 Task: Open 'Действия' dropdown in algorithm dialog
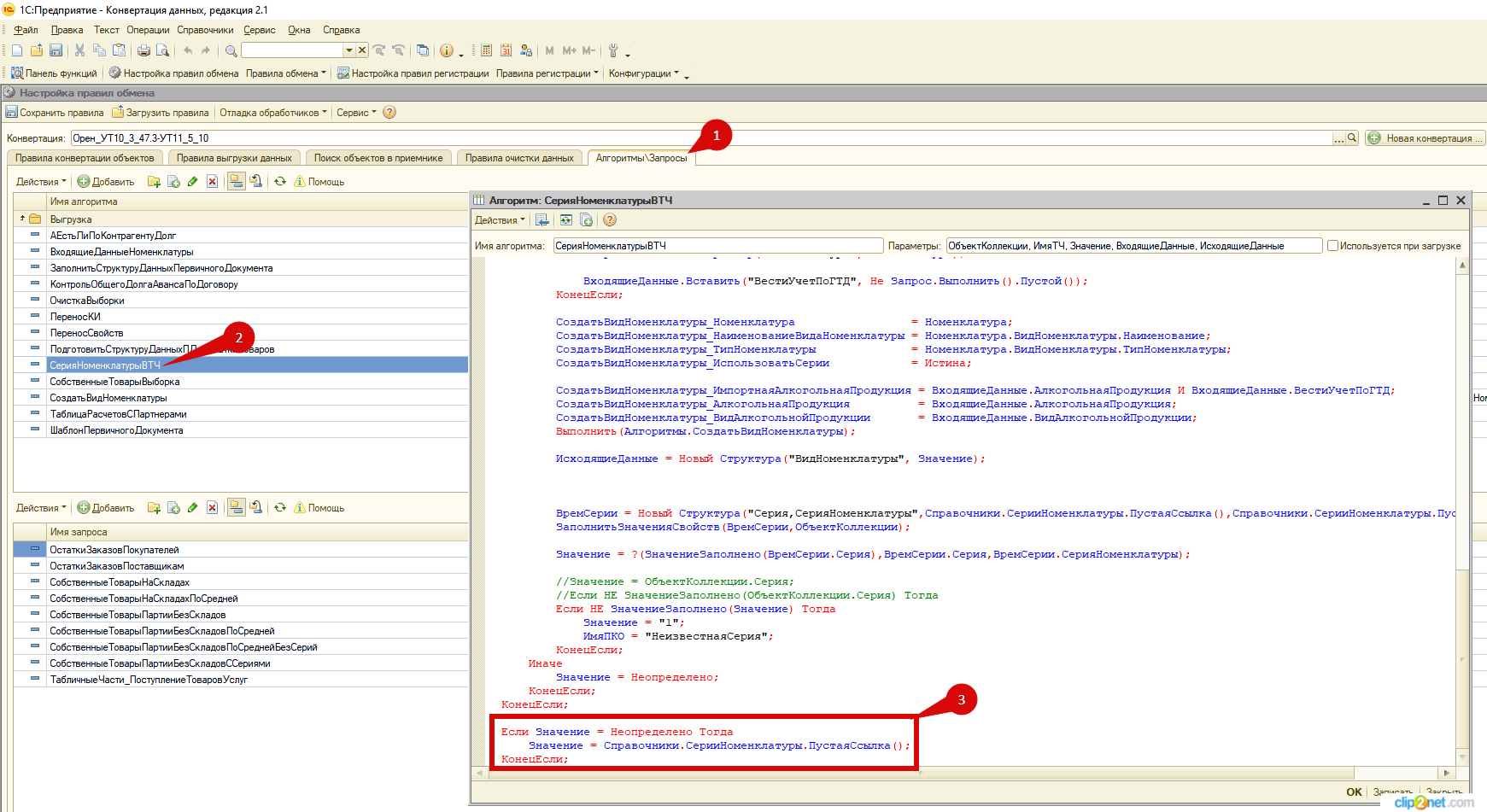[x=500, y=220]
